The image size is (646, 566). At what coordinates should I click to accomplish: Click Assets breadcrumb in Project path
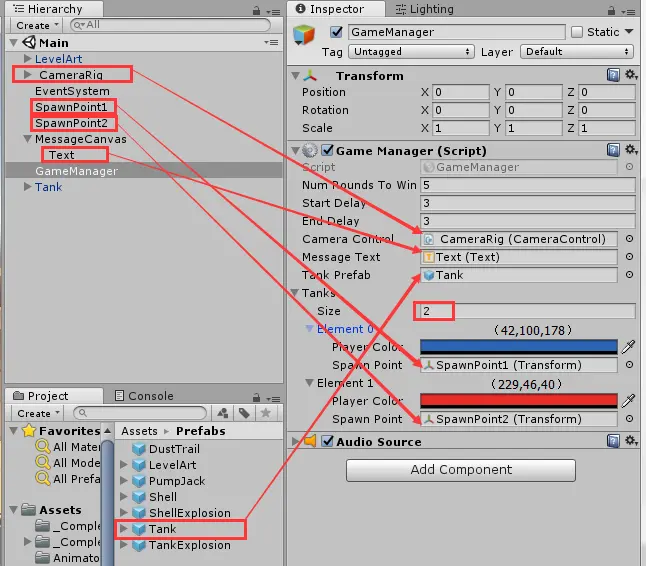click(139, 431)
